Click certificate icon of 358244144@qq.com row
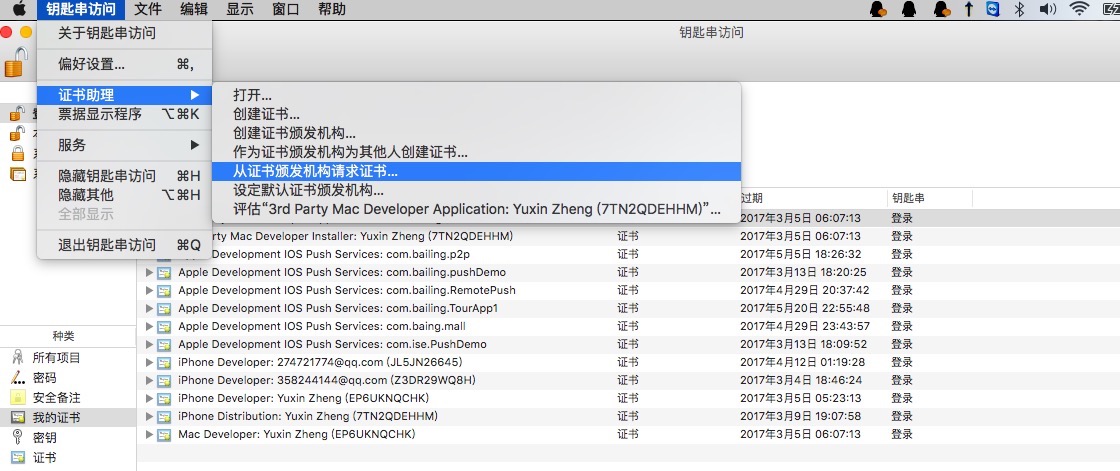Viewport: 1120px width, 471px height. [164, 380]
